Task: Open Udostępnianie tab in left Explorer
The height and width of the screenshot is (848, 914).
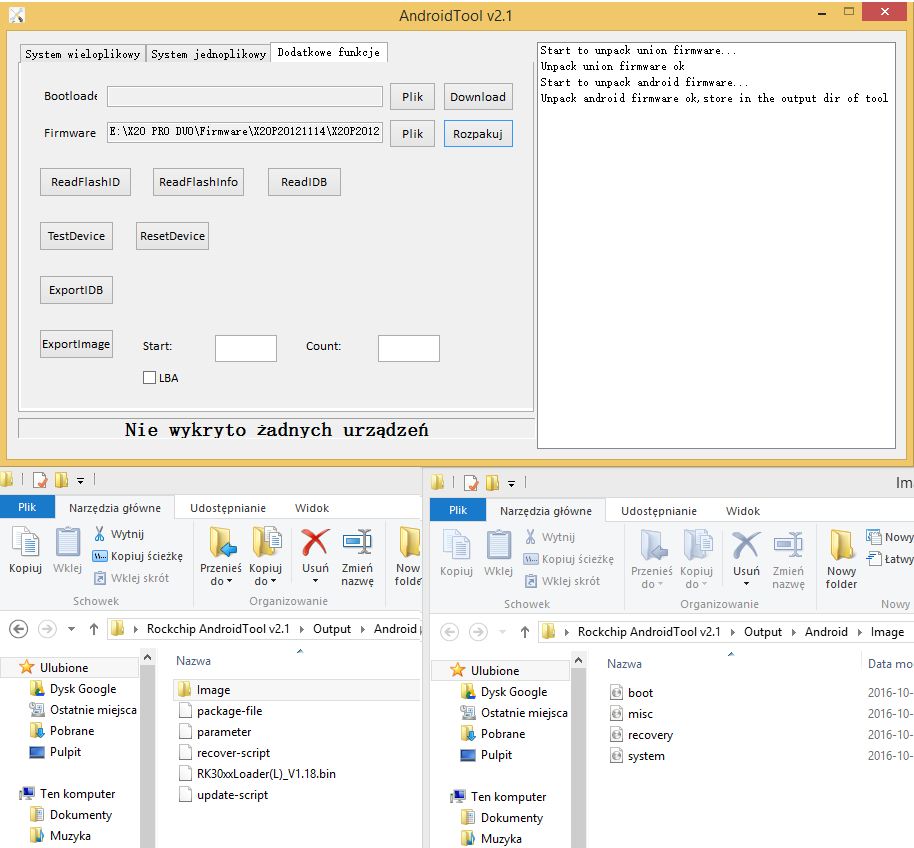Action: (x=227, y=508)
